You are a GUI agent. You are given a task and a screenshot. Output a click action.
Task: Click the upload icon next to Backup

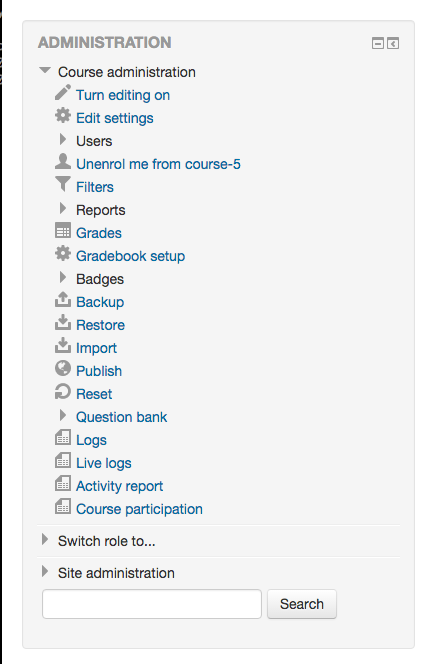click(63, 299)
